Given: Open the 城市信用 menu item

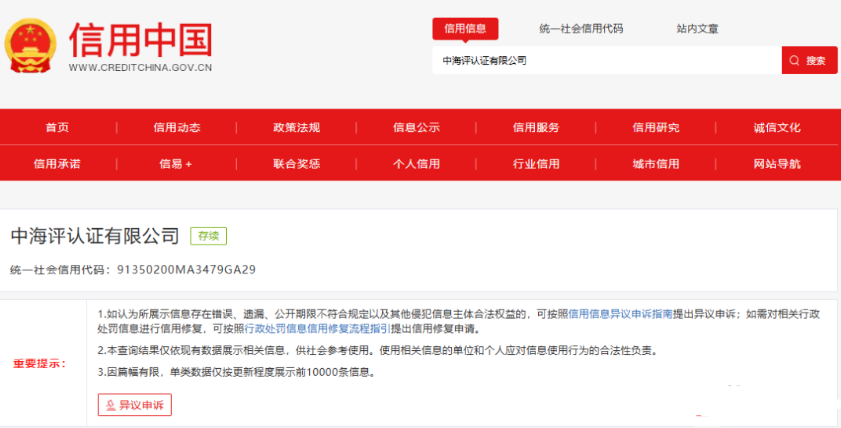Looking at the screenshot, I should coord(656,164).
